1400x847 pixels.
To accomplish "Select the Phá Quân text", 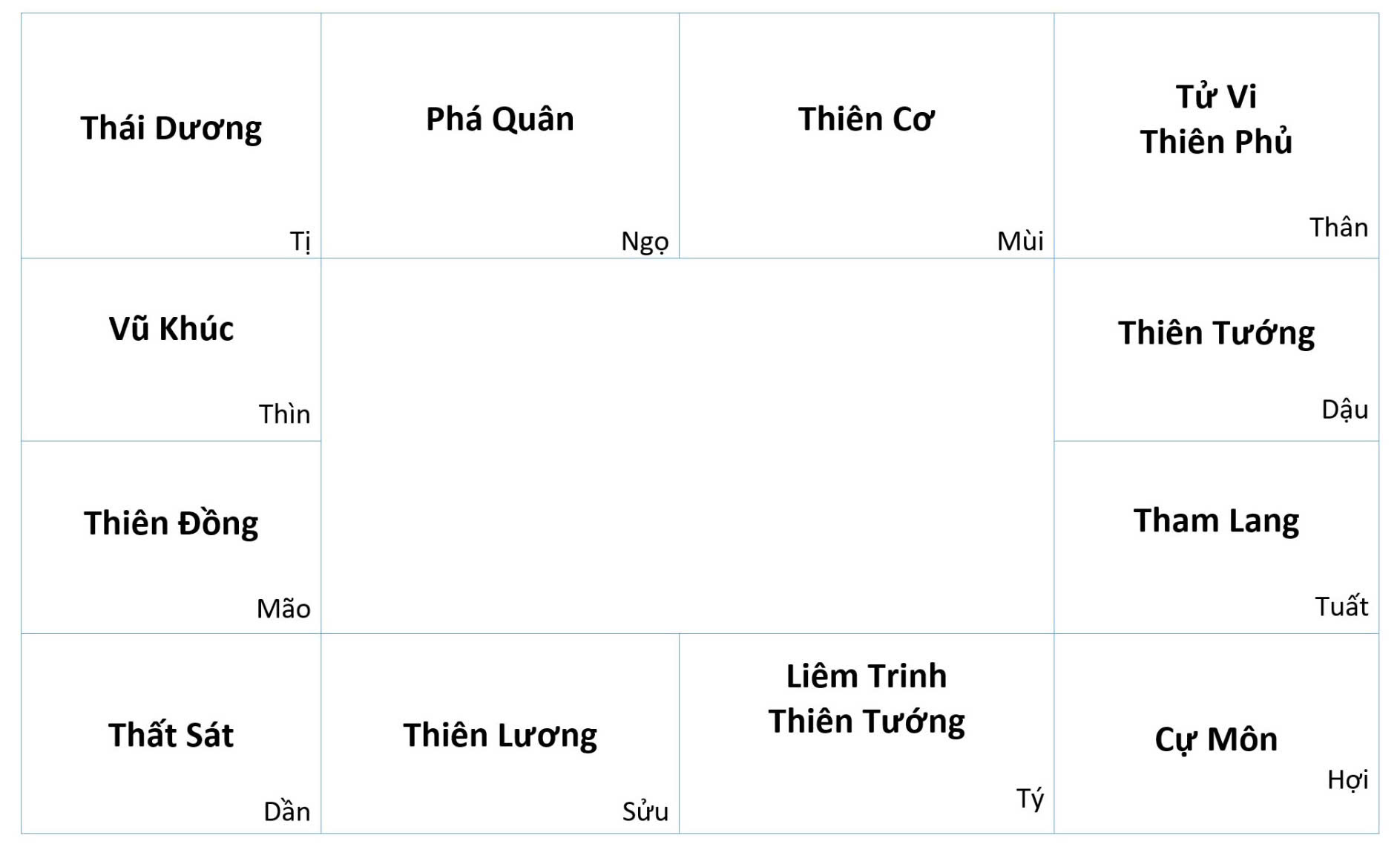I will click(x=499, y=120).
